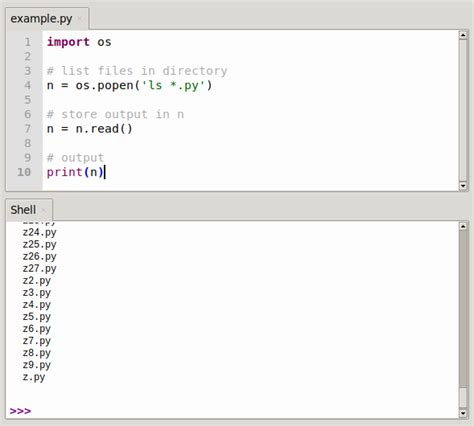Image resolution: width=474 pixels, height=426 pixels.
Task: Click z26.py in the Shell output
Action: click(39, 256)
